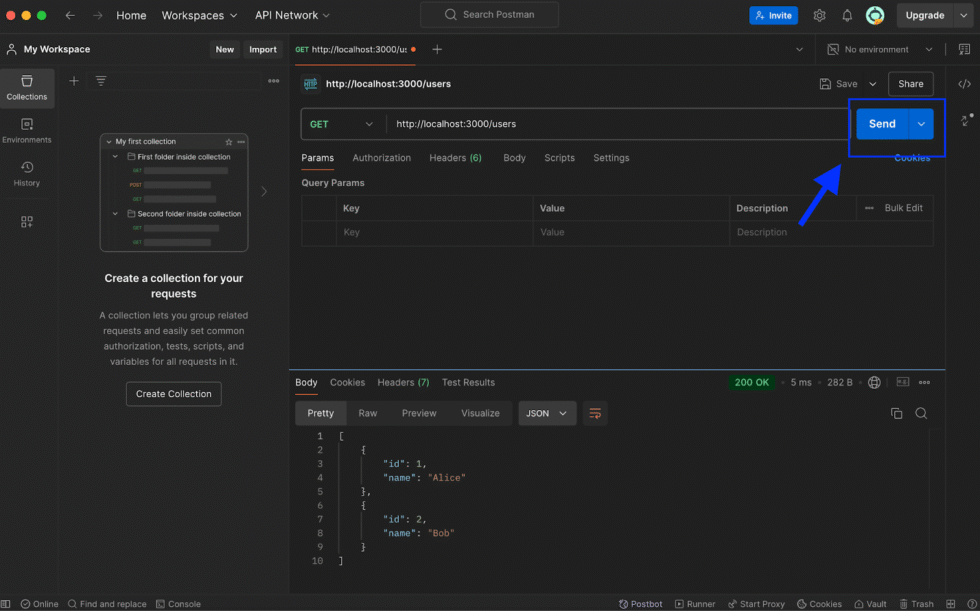Switch to the Scripts tab

(x=559, y=158)
